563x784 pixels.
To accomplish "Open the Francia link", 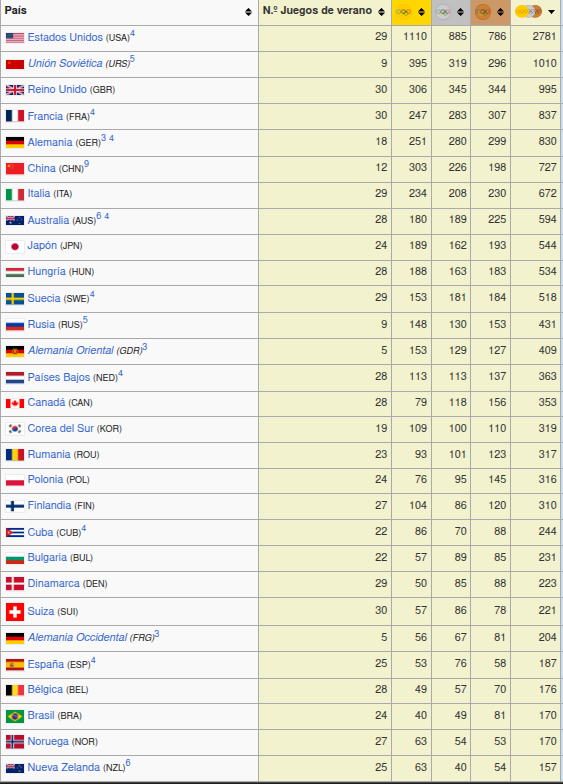I will coord(45,116).
